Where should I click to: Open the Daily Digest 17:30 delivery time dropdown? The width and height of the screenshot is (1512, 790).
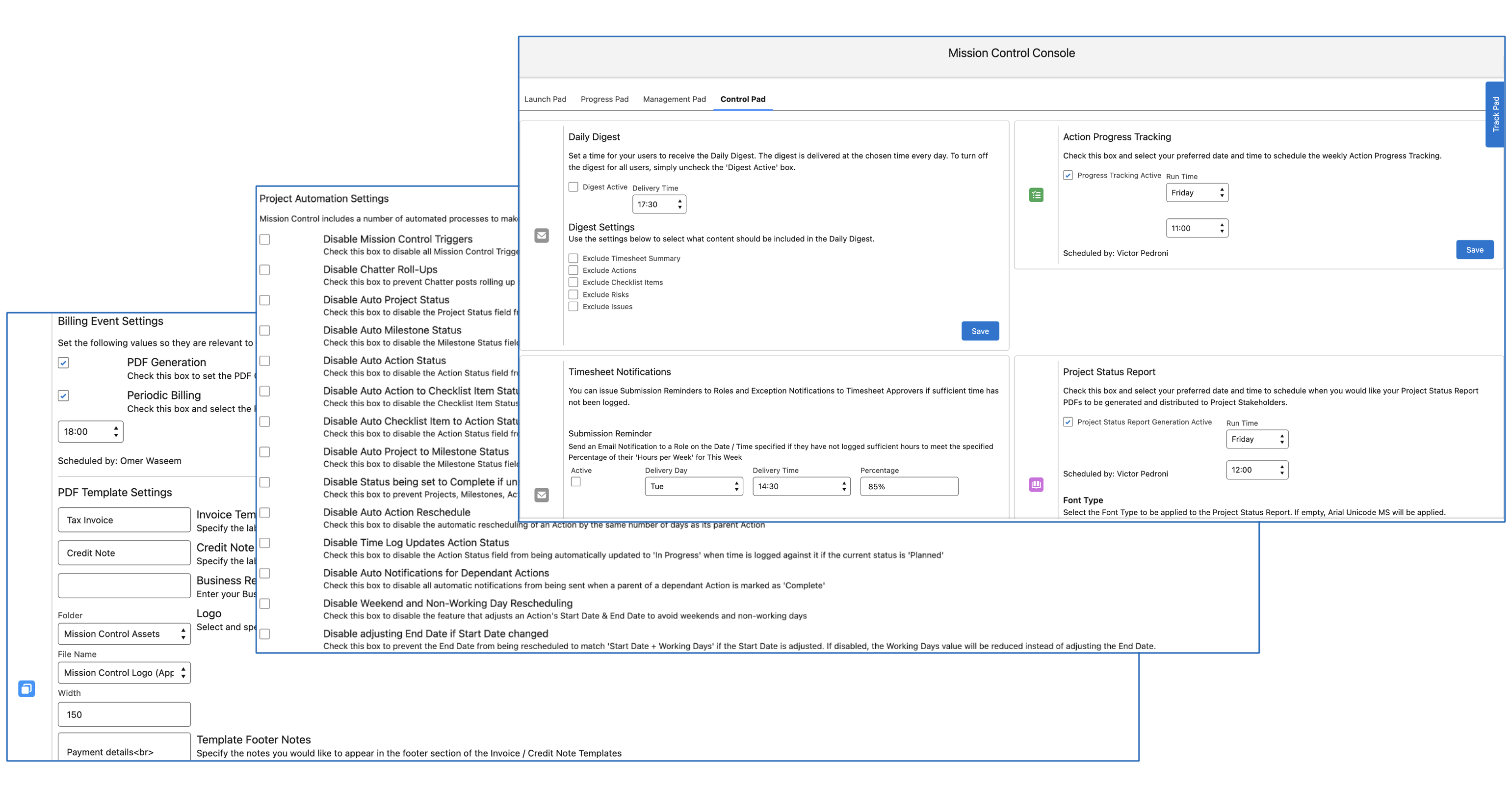(658, 204)
